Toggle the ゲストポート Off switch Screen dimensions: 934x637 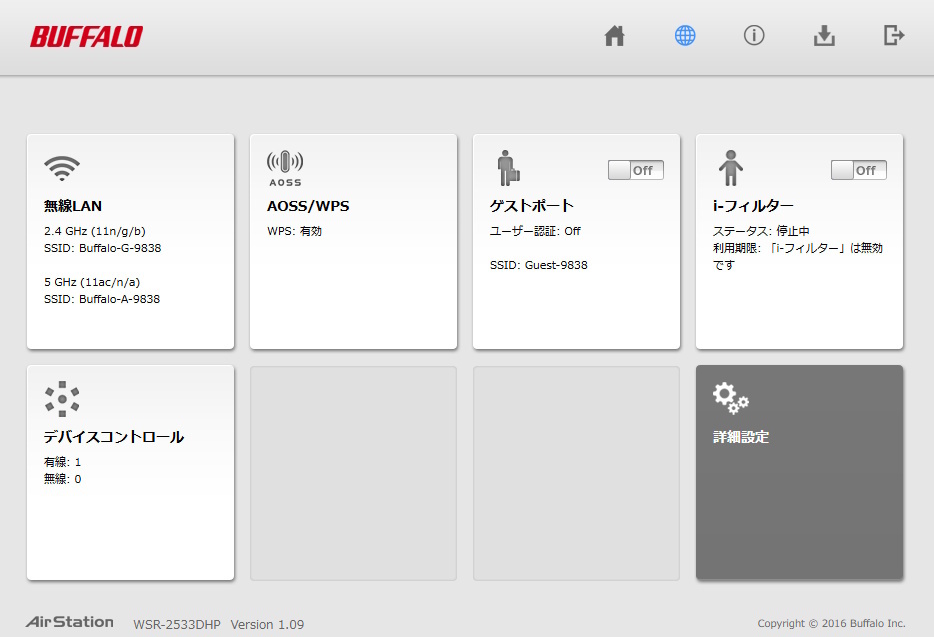click(x=635, y=170)
